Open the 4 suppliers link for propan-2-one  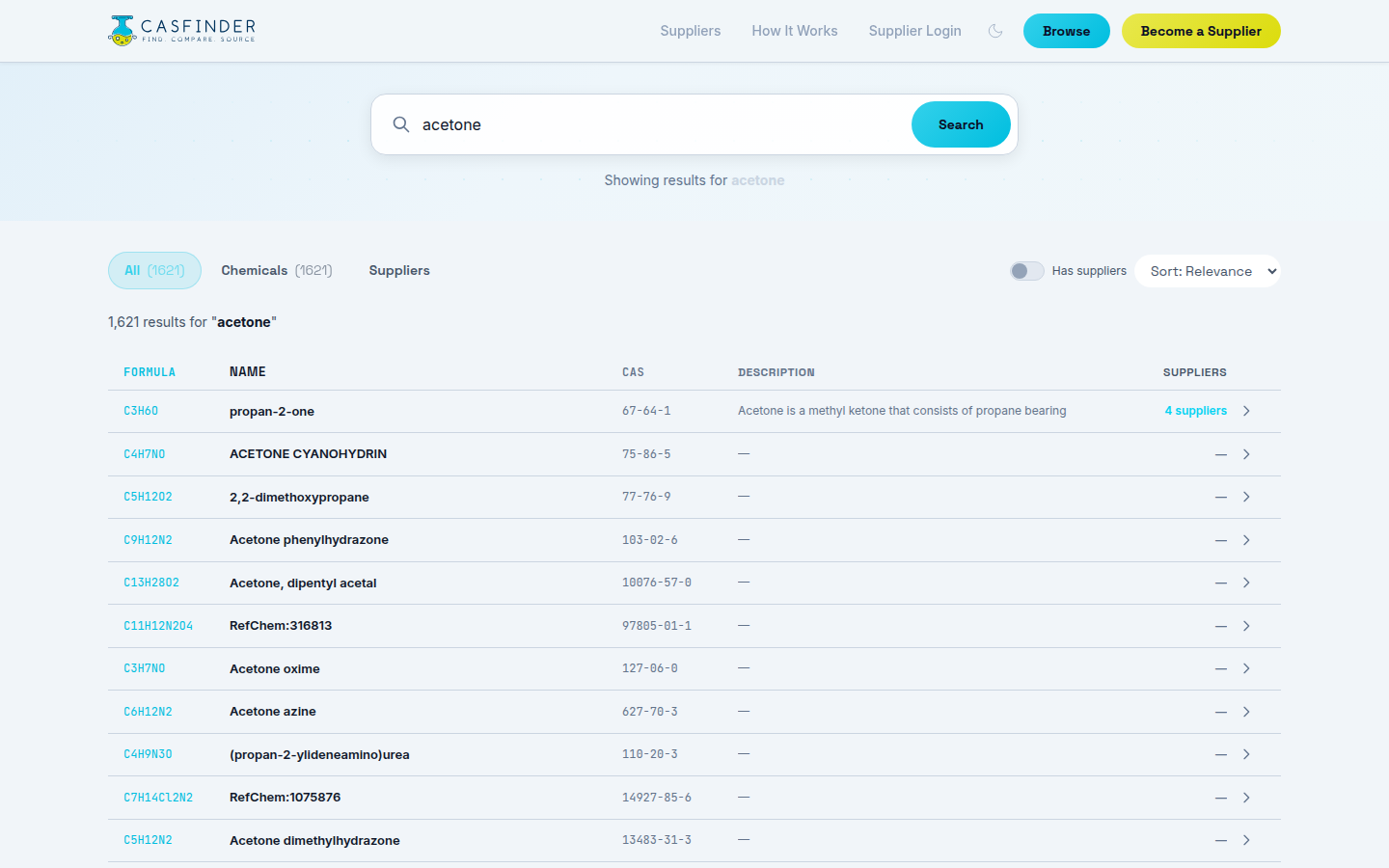[1195, 411]
